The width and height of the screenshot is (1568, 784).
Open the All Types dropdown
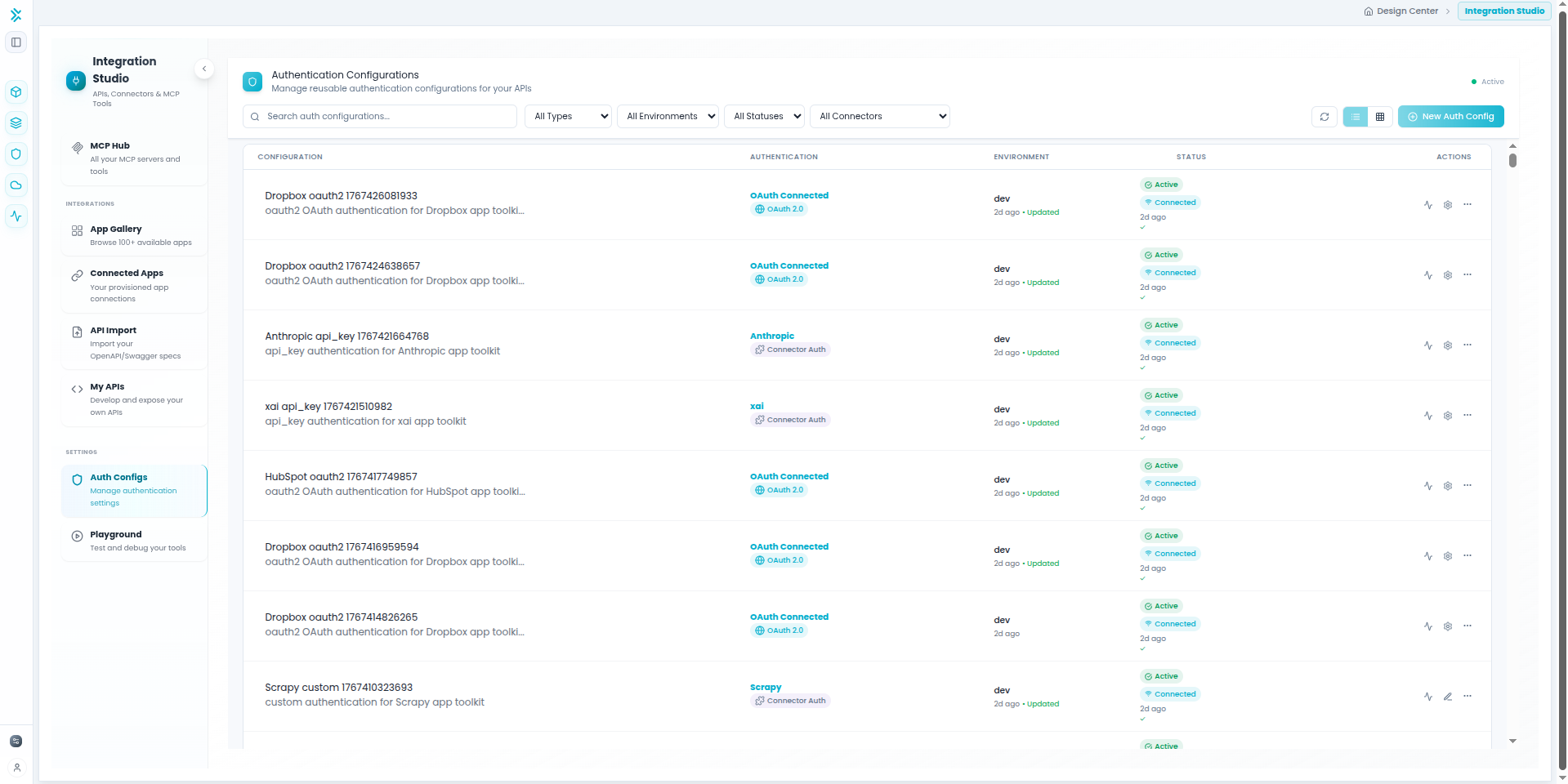(569, 117)
